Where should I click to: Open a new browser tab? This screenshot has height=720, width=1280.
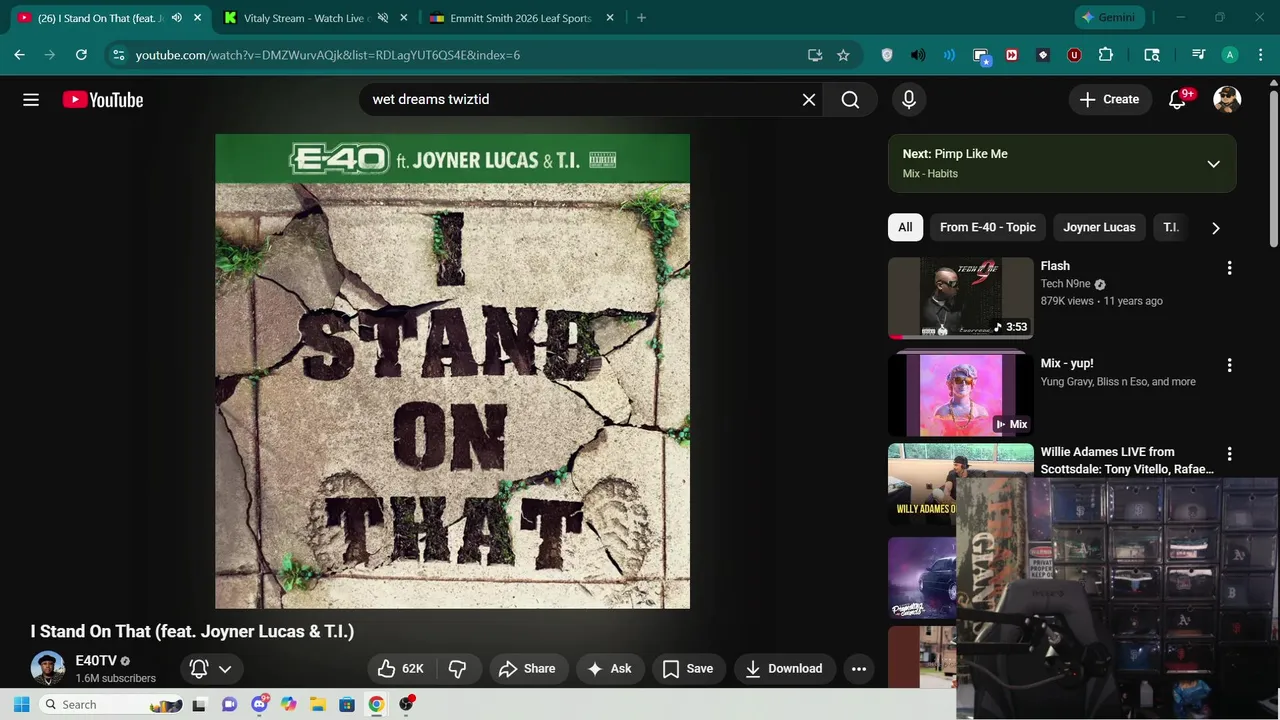[641, 18]
